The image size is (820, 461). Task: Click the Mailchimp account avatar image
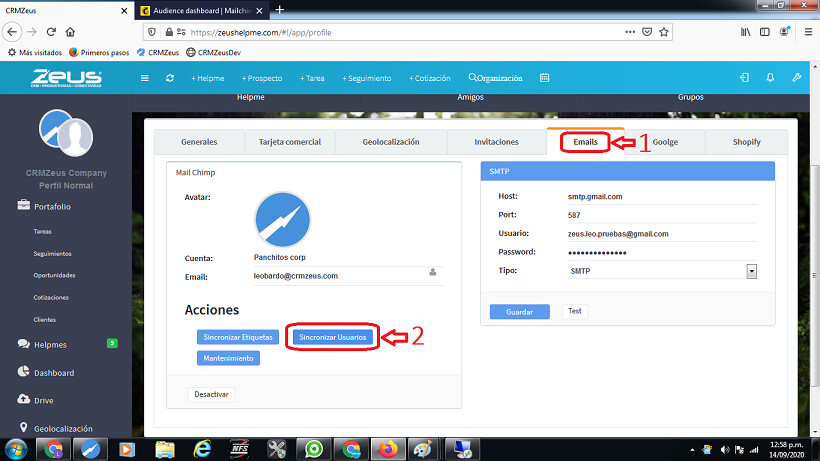282,220
